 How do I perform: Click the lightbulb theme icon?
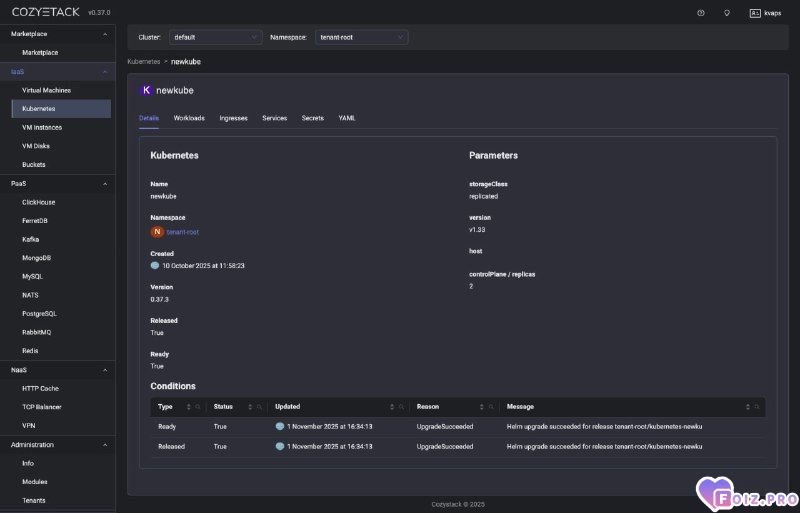tap(726, 13)
